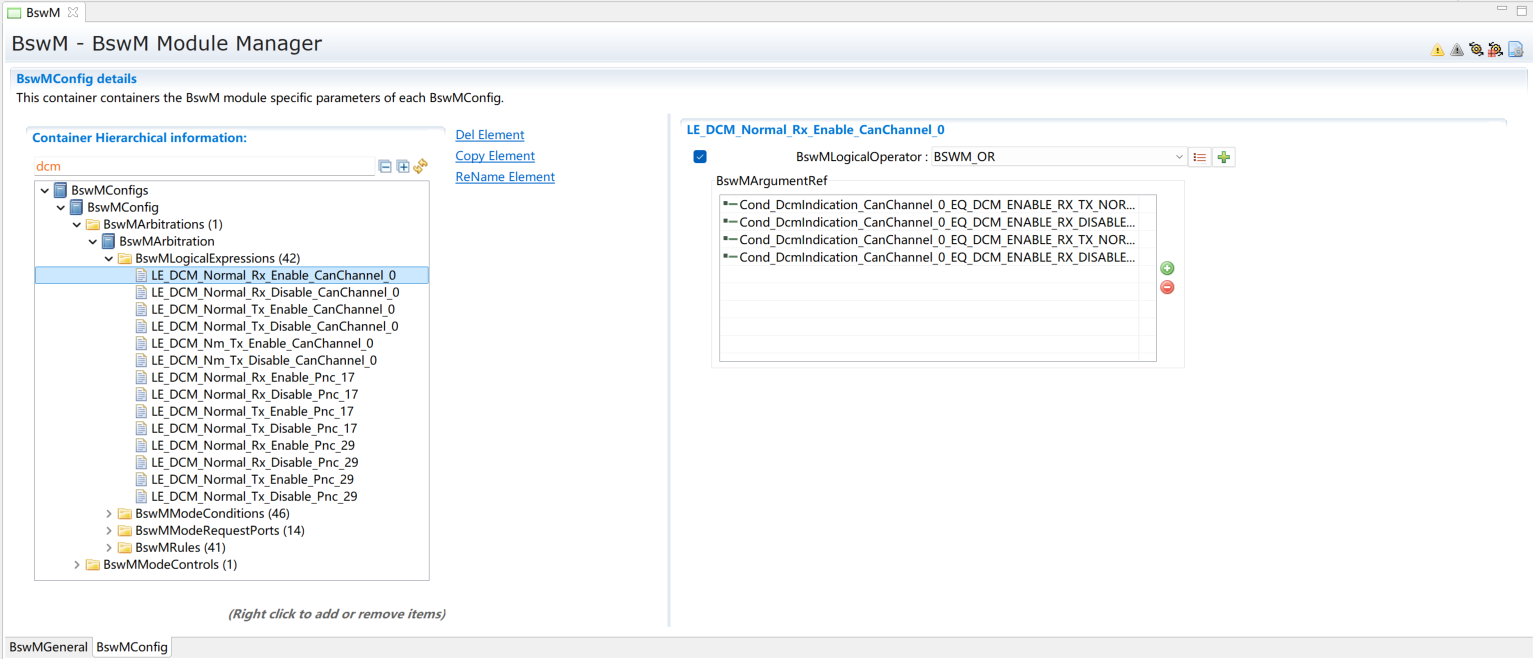Viewport: 1533px width, 659px height.
Task: Click the dcm filter text field
Action: pyautogui.click(x=200, y=167)
